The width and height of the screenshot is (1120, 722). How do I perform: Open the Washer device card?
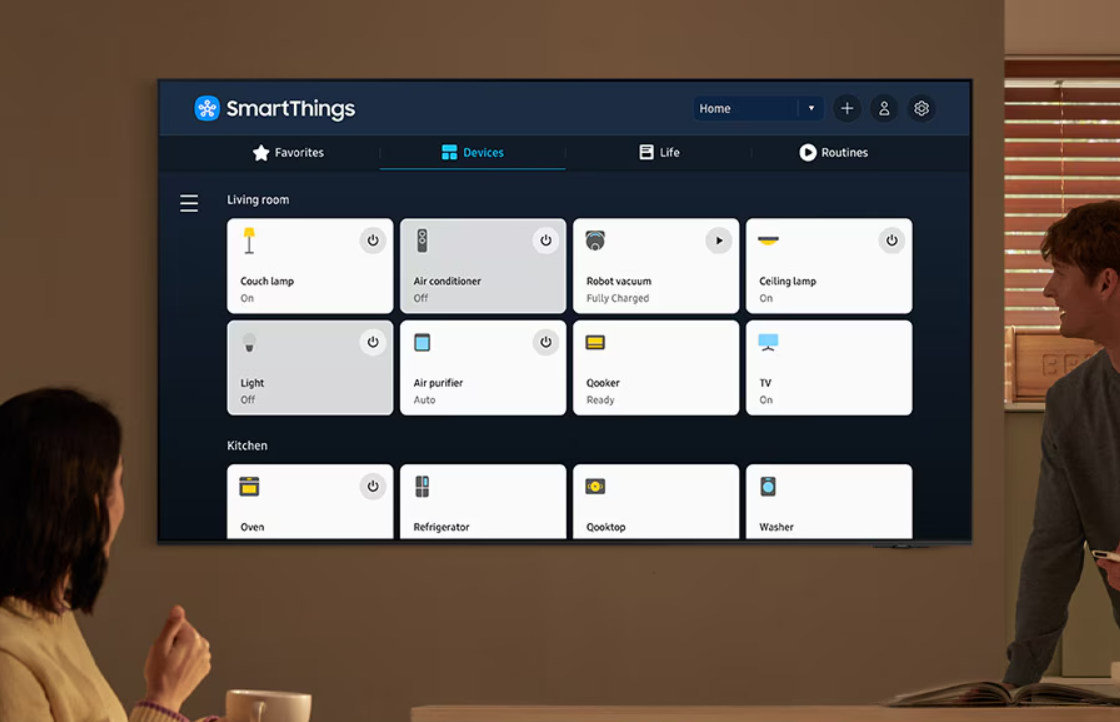tap(829, 502)
